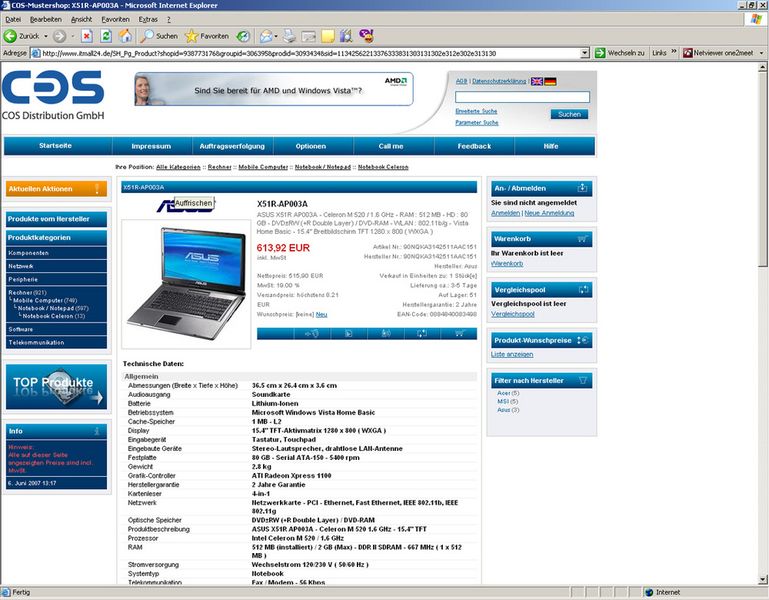Click Neue Anmeldung registration link
Screen dimensions: 769x600
click(x=549, y=213)
